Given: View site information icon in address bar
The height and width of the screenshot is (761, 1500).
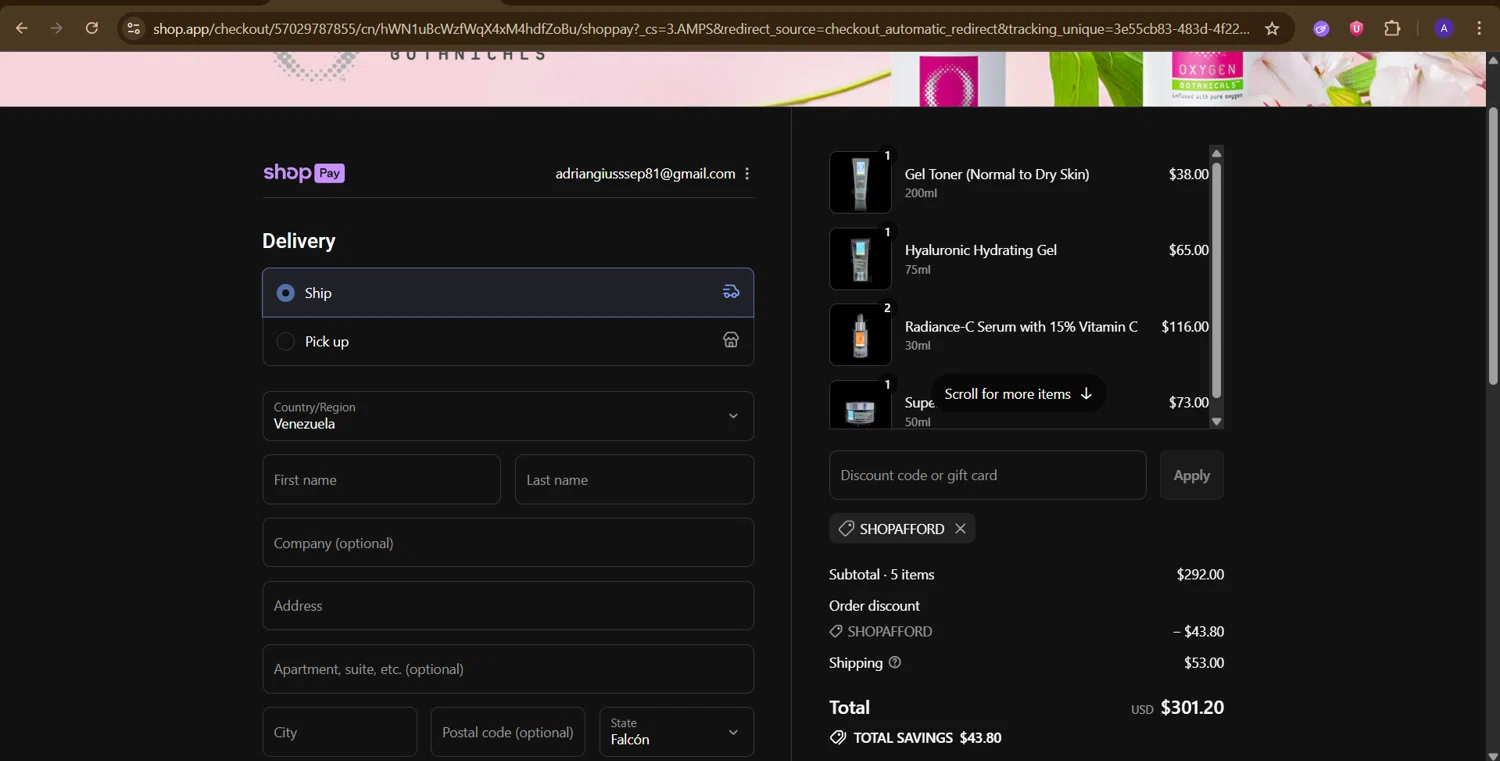Looking at the screenshot, I should (133, 29).
